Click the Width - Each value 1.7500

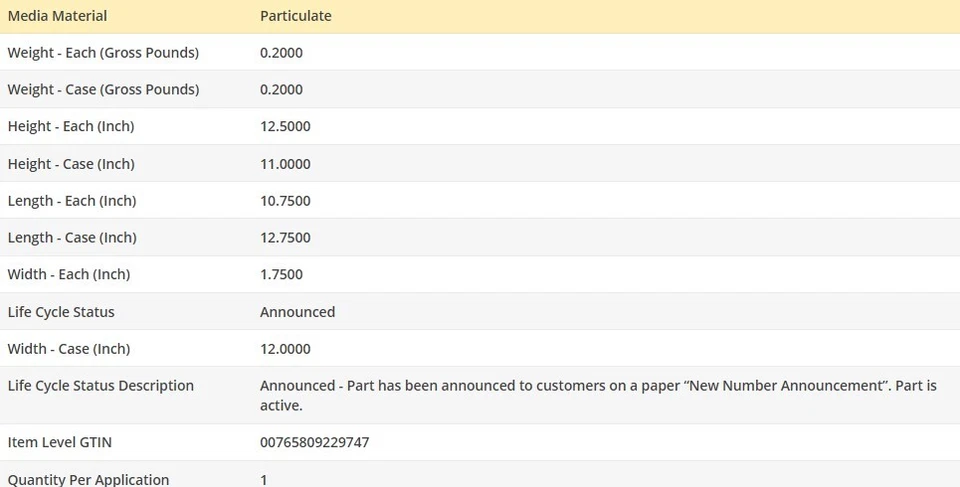pos(281,275)
